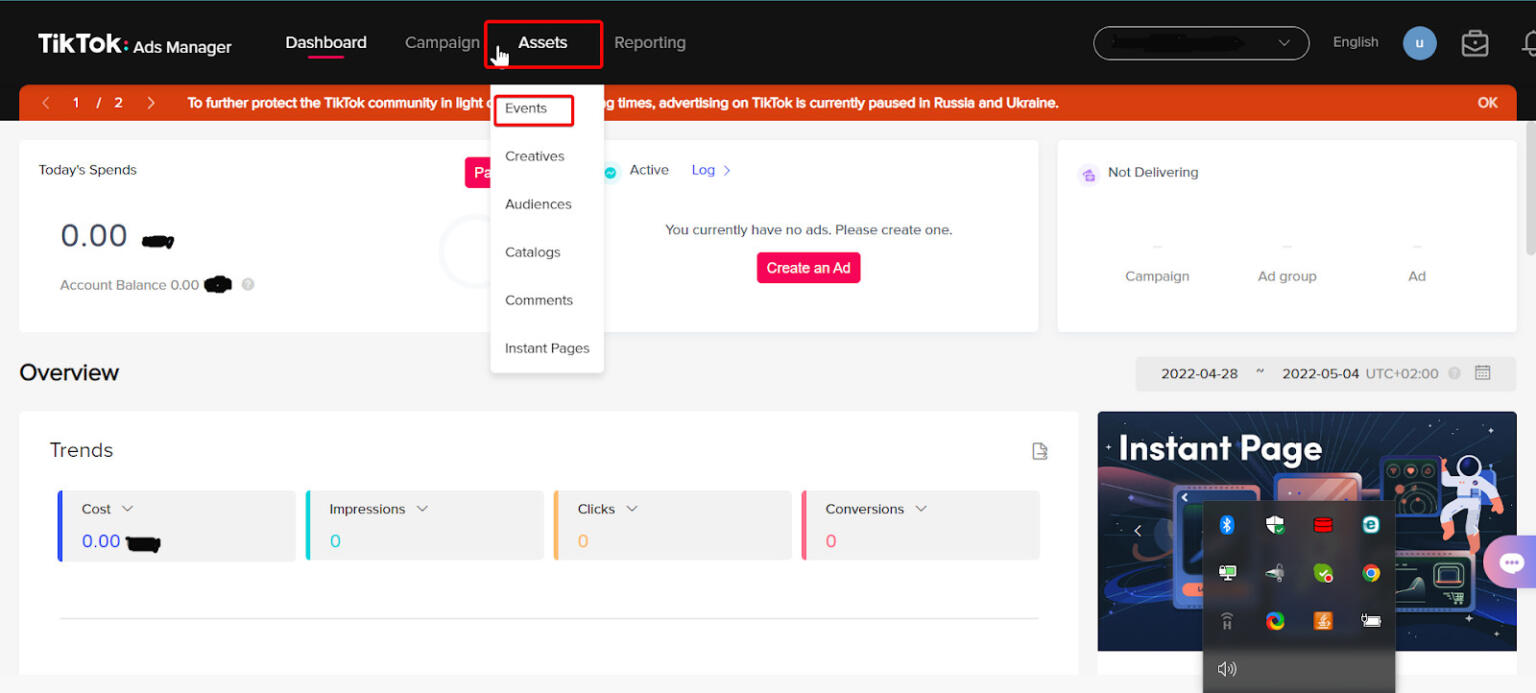Screen dimensions: 1536x693
Task: Show previous slide in Instant Page carousel
Action: (x=1138, y=531)
